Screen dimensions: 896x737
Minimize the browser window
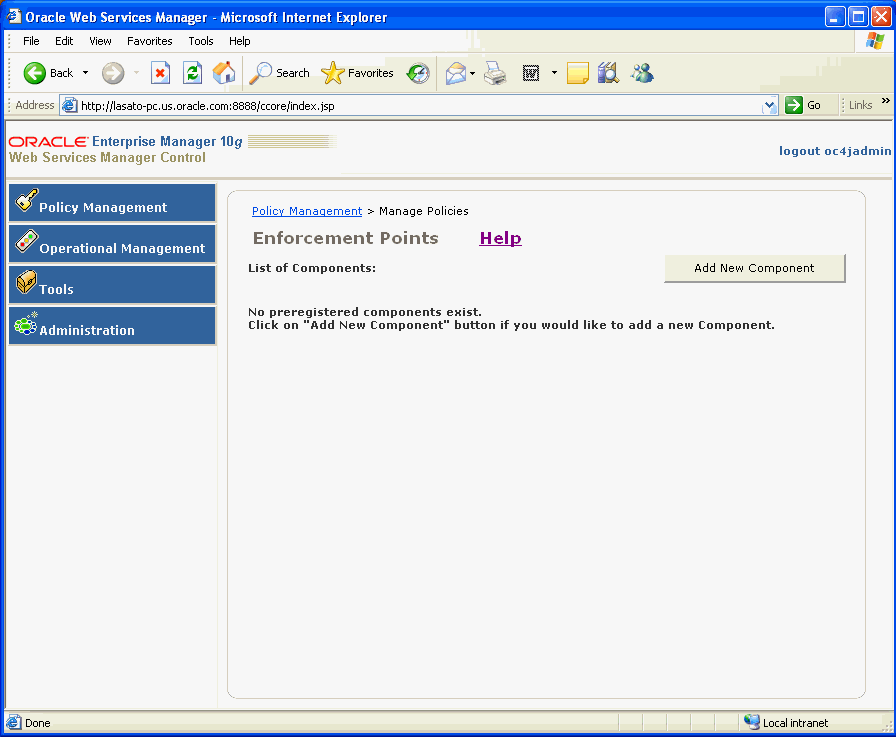click(x=835, y=17)
